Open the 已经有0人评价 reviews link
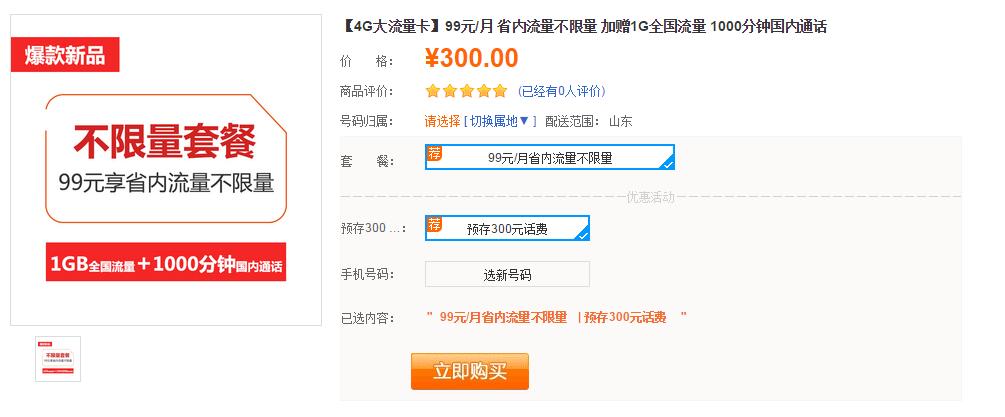This screenshot has height=417, width=1005. [x=562, y=91]
